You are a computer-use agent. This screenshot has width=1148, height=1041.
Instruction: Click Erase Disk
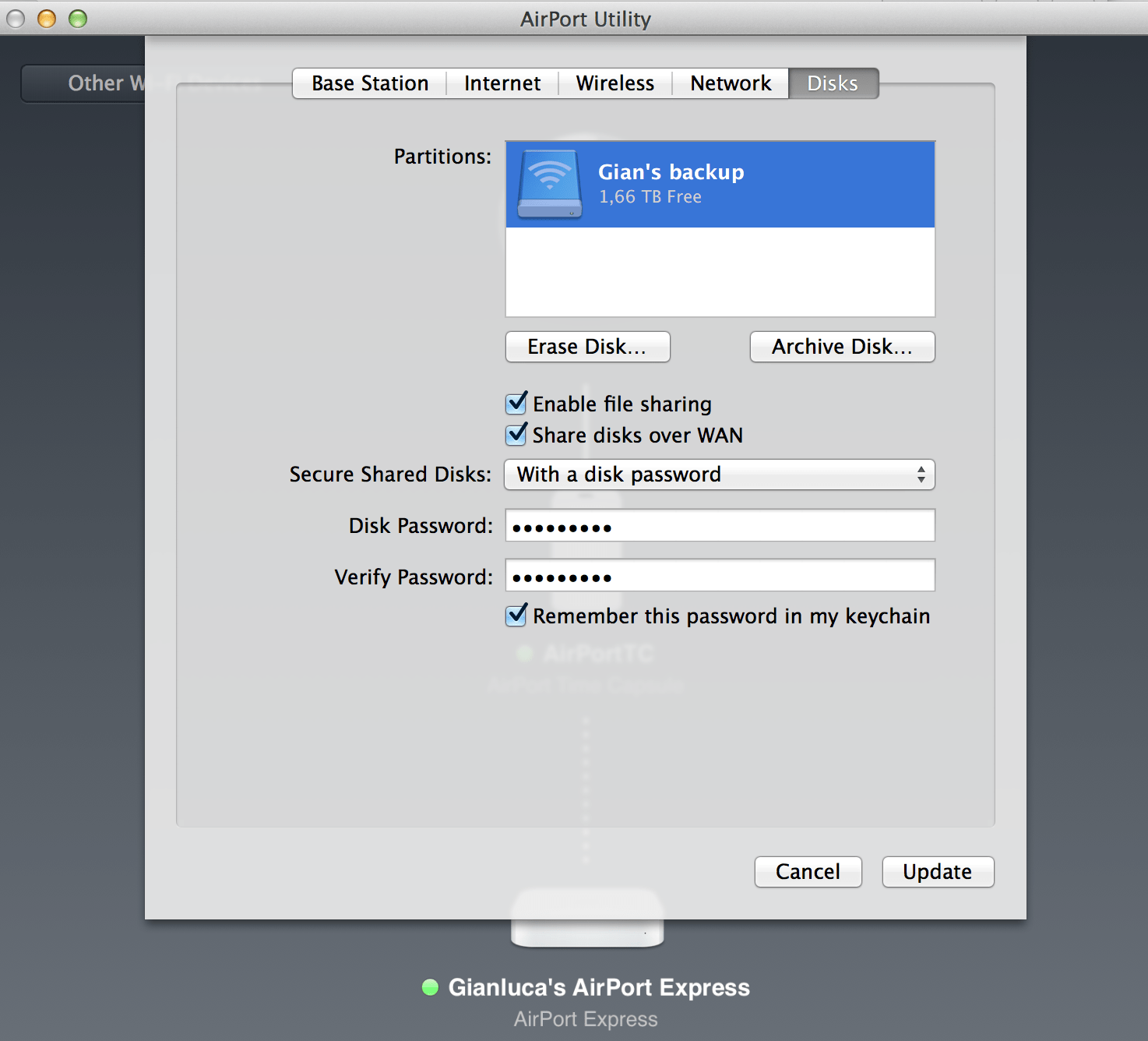[x=587, y=347]
